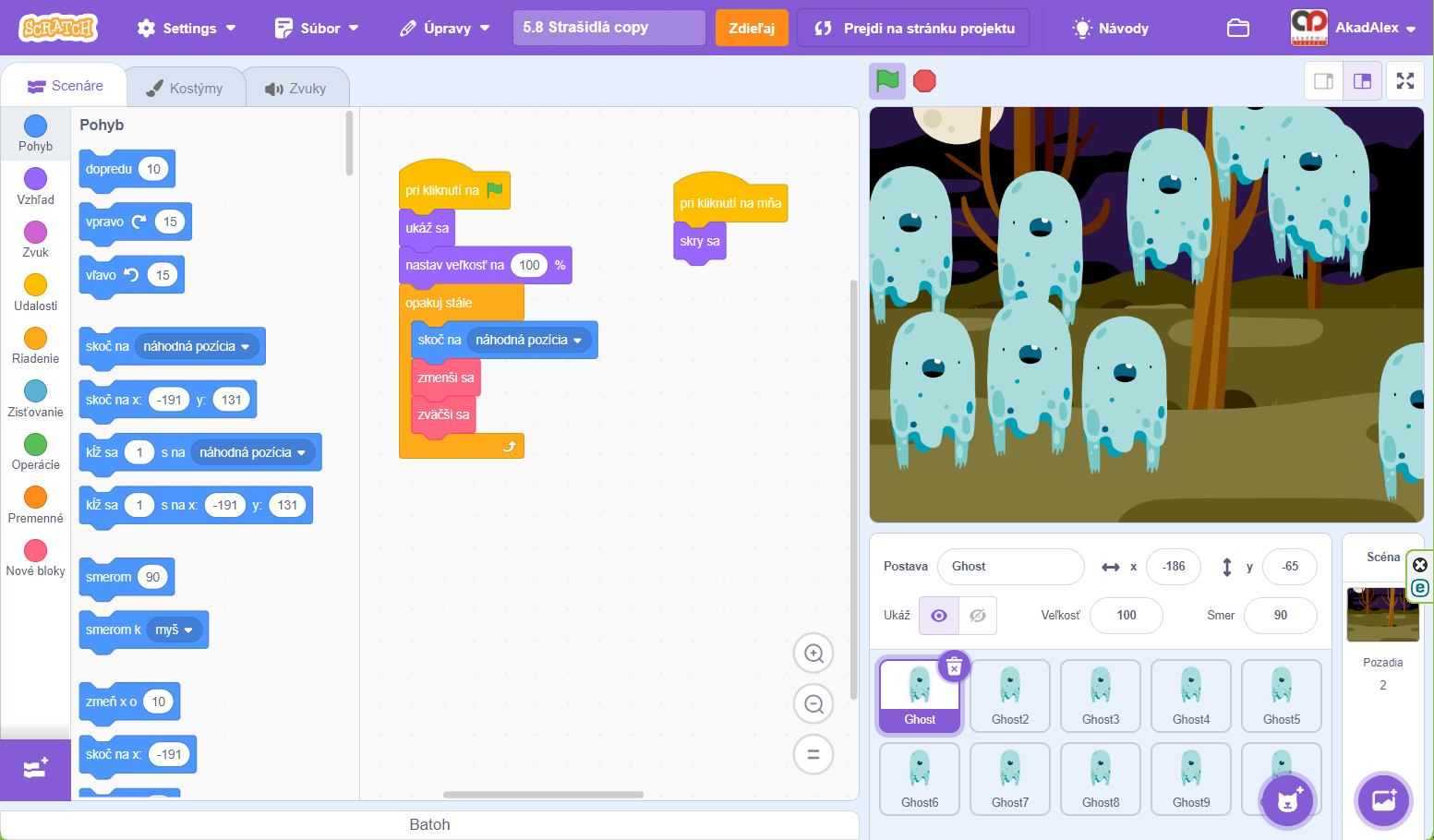The image size is (1434, 840).
Task: Switch to large stage layout
Action: coord(1362,81)
